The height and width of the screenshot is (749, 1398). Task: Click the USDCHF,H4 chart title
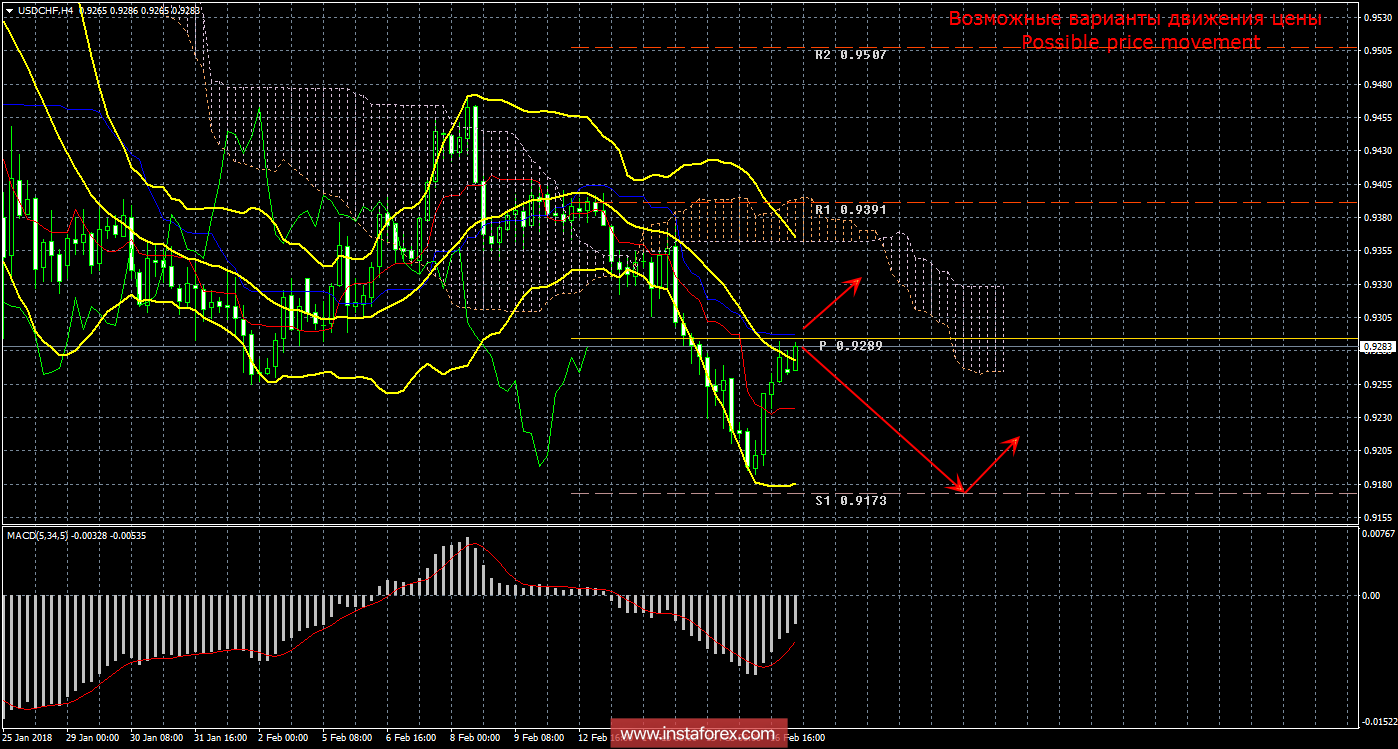pyautogui.click(x=44, y=9)
